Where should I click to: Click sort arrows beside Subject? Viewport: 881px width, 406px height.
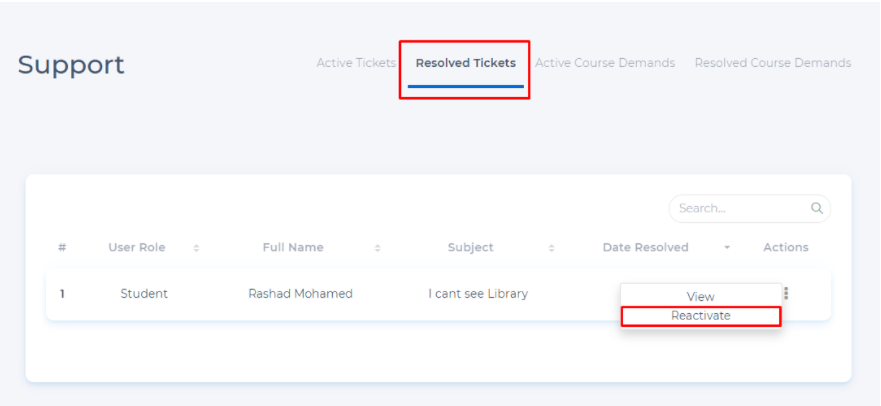[552, 248]
